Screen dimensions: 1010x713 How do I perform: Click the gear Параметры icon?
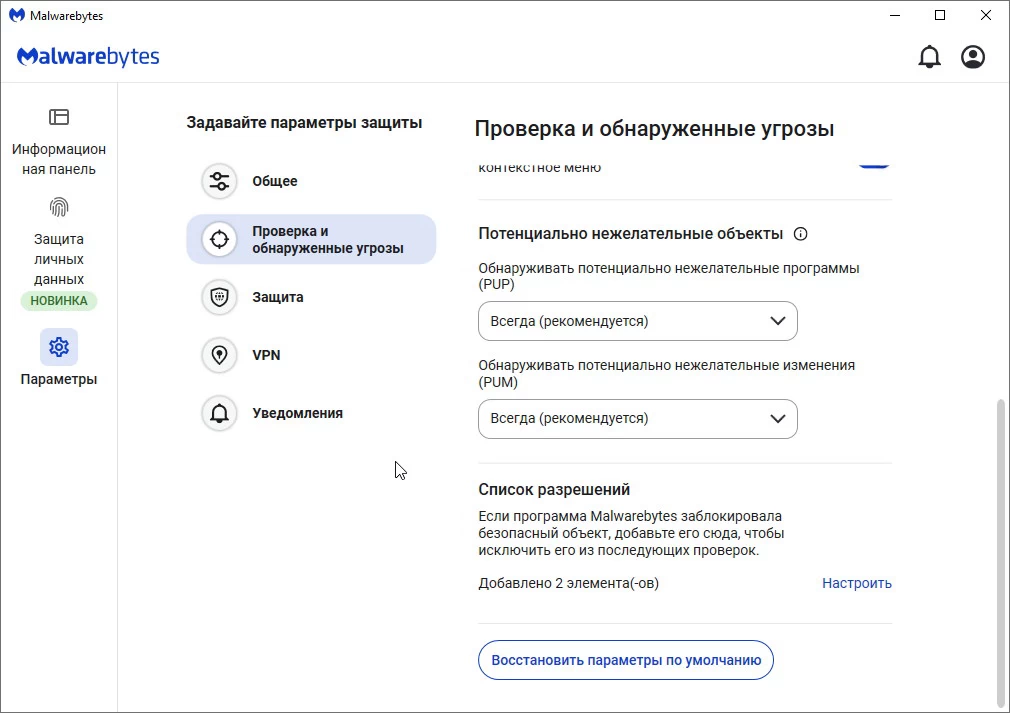point(59,347)
